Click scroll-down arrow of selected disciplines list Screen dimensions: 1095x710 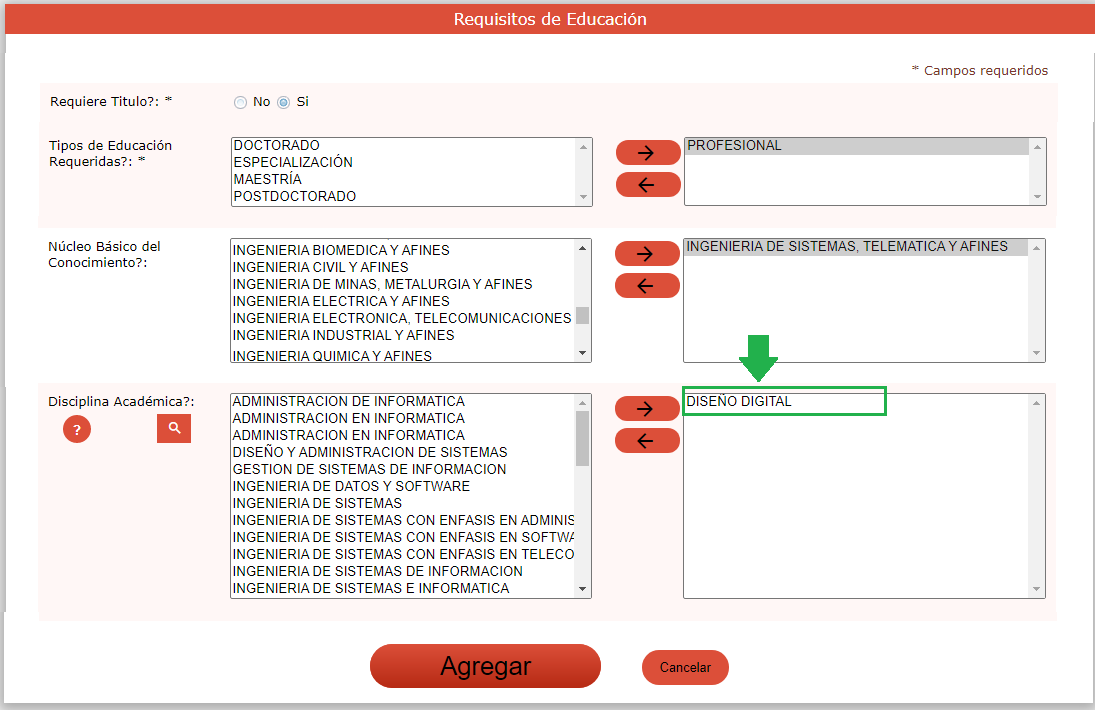(x=1036, y=589)
